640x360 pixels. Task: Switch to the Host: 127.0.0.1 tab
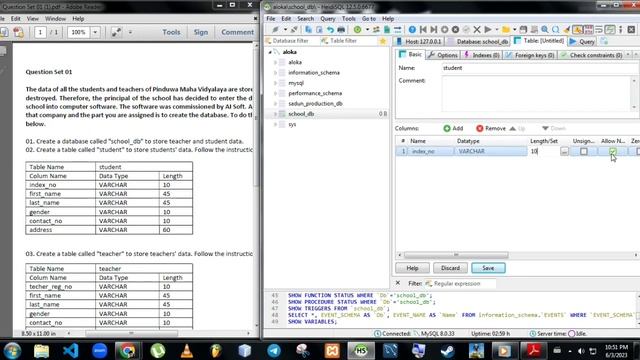click(419, 41)
